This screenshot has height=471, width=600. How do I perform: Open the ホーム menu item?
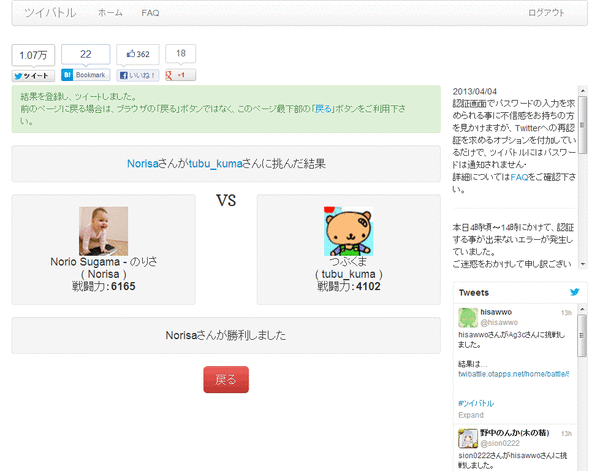[x=110, y=13]
